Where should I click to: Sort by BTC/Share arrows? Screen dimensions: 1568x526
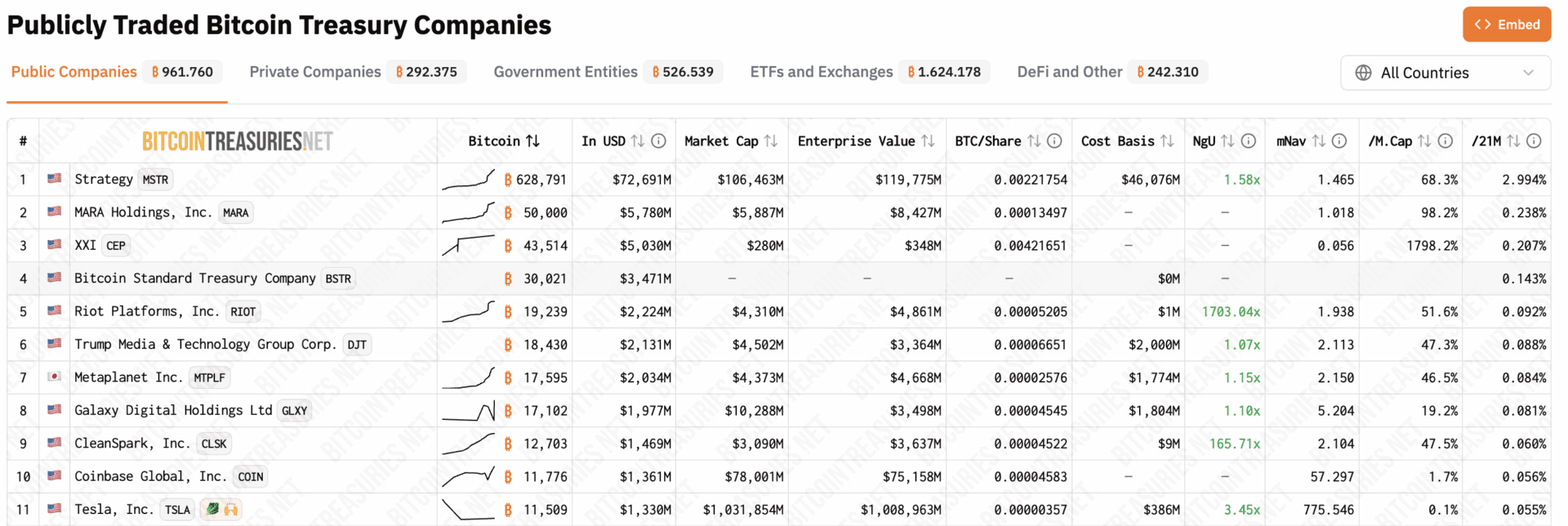(x=1034, y=141)
